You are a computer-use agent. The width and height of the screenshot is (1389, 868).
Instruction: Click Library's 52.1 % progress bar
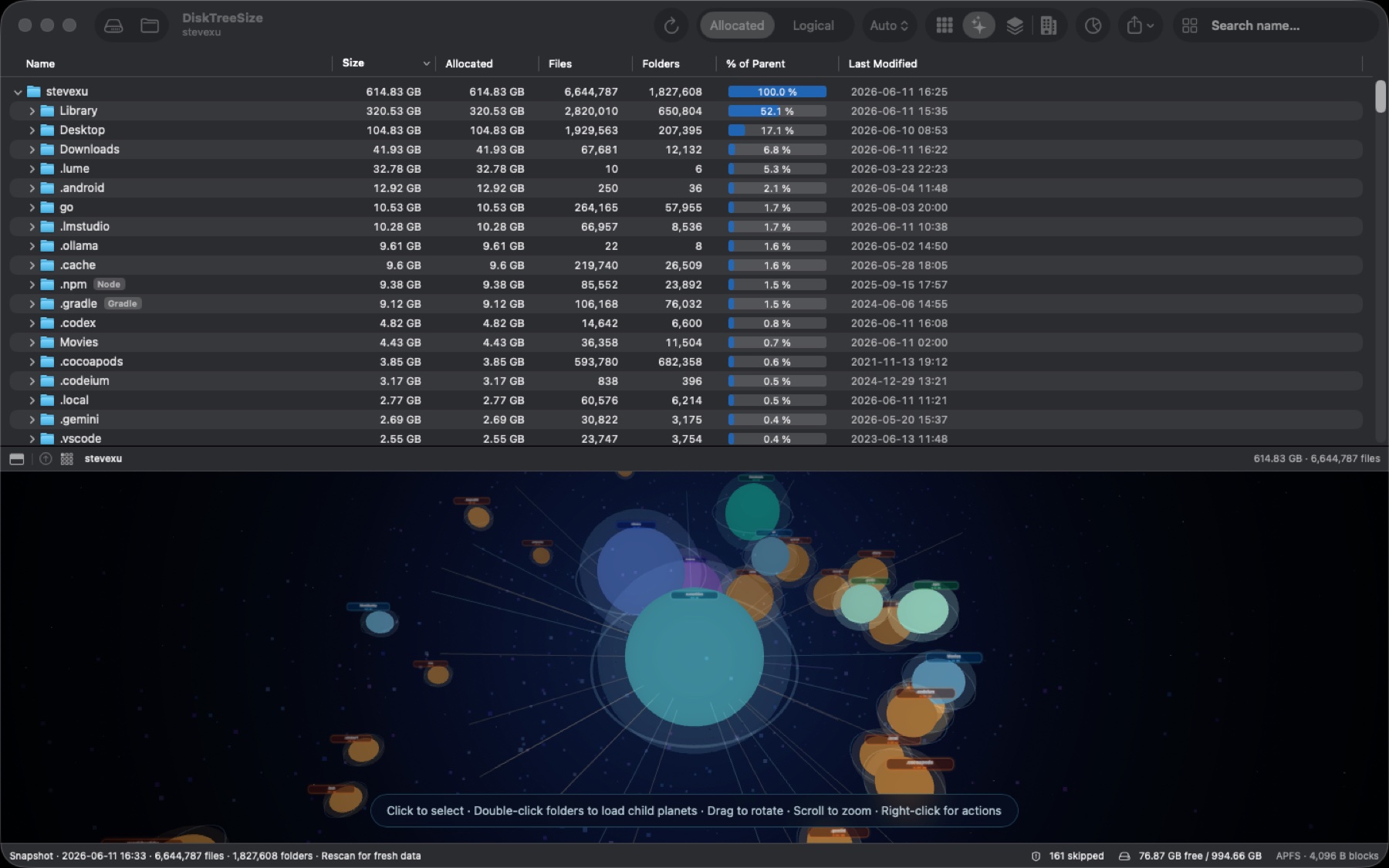777,111
